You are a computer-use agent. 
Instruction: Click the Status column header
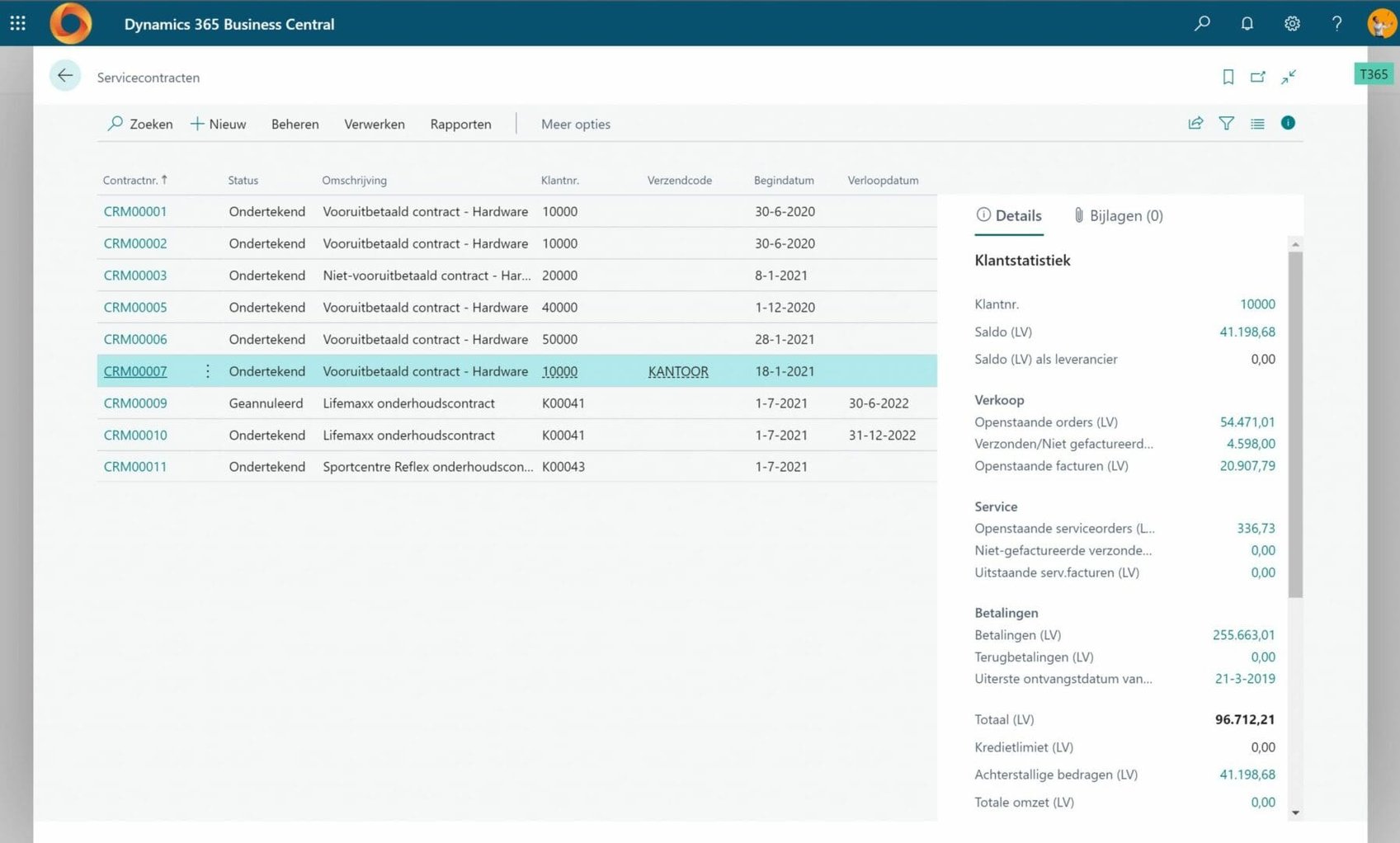(243, 180)
